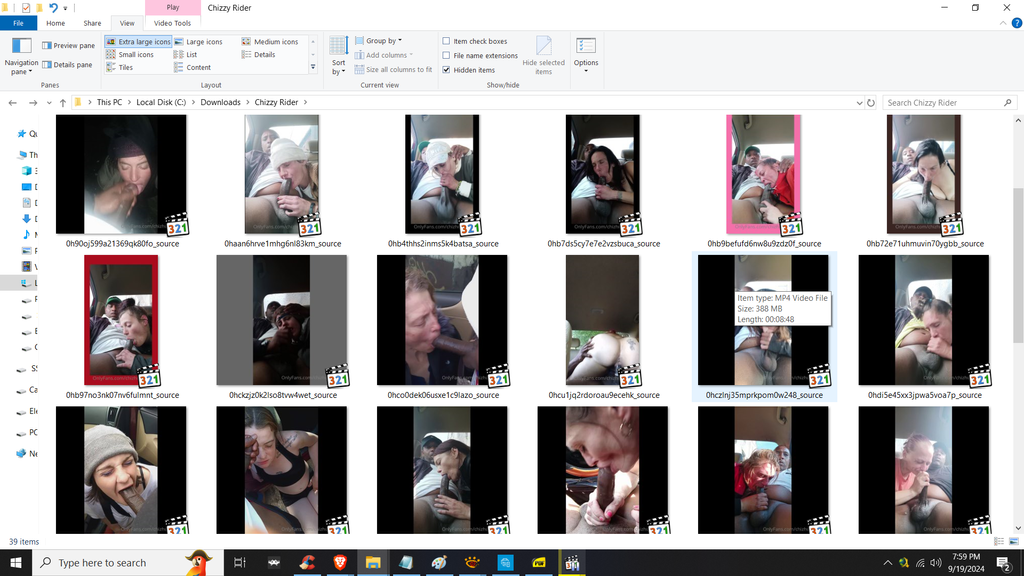Click the Refresh button beside address bar
This screenshot has width=1024, height=576.
point(871,102)
